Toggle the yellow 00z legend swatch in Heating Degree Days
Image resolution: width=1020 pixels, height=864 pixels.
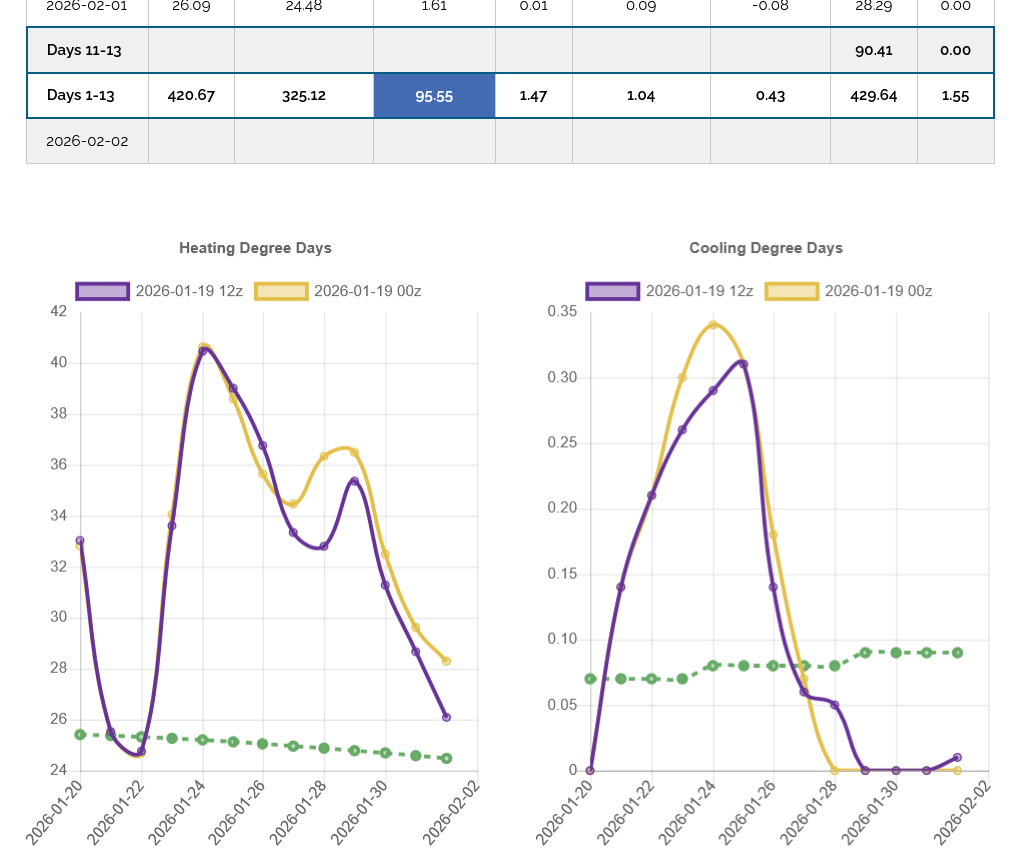coord(281,291)
